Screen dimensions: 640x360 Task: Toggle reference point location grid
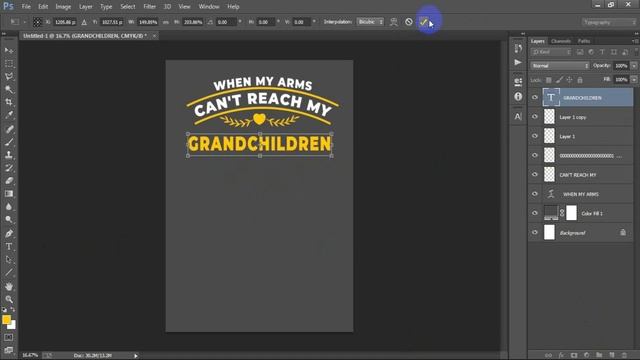tap(37, 22)
